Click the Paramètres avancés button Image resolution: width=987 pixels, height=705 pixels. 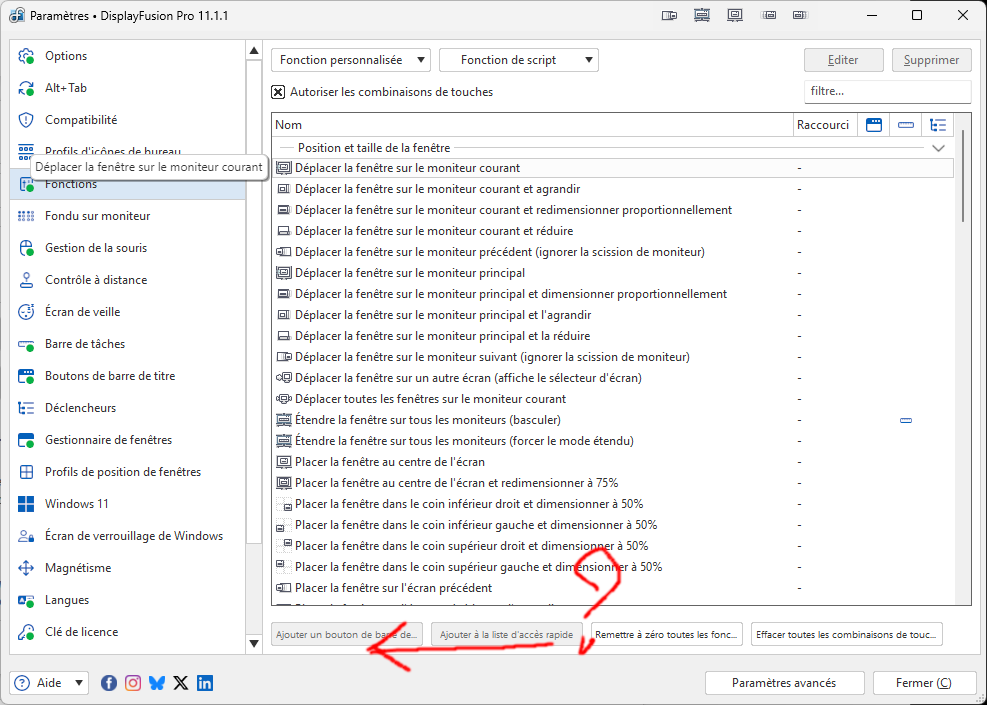pyautogui.click(x=784, y=683)
